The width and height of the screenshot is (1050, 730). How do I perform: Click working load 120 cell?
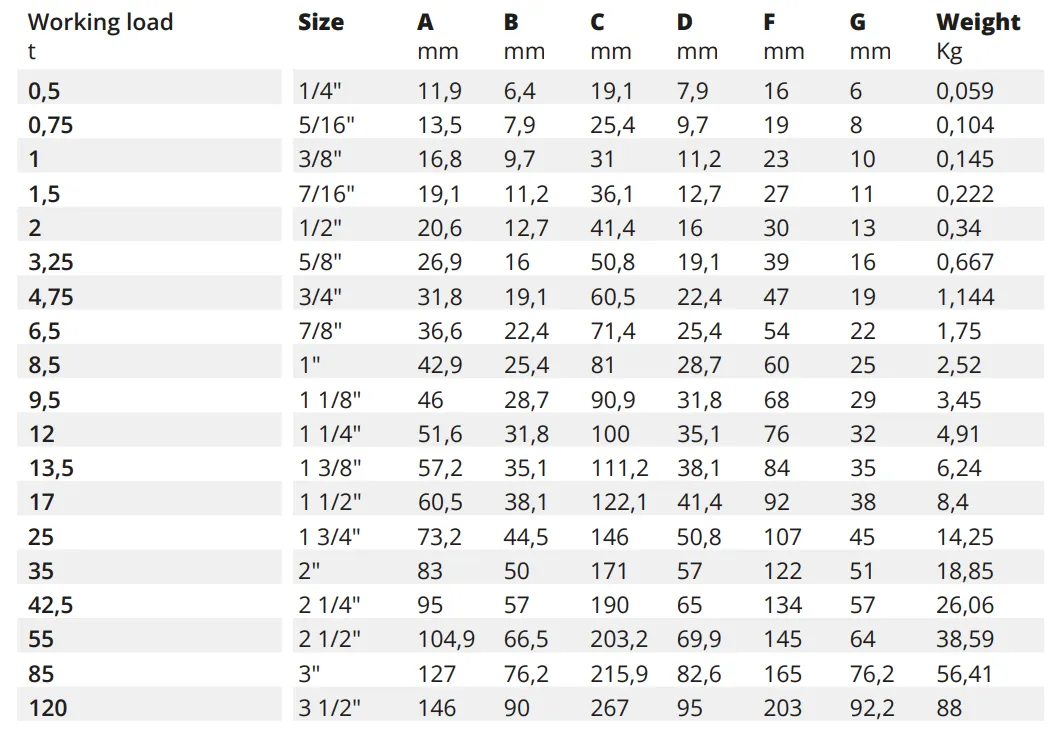pyautogui.click(x=48, y=708)
